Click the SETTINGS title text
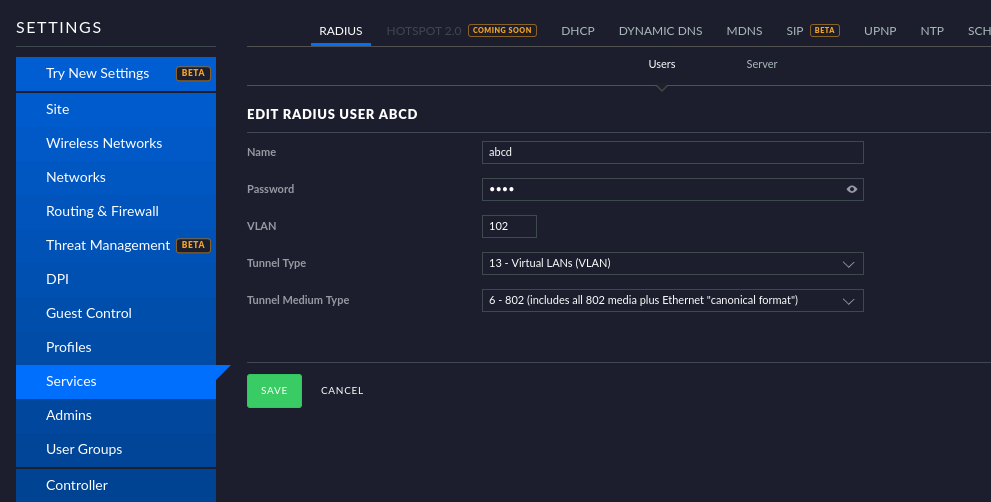991x502 pixels. point(59,28)
